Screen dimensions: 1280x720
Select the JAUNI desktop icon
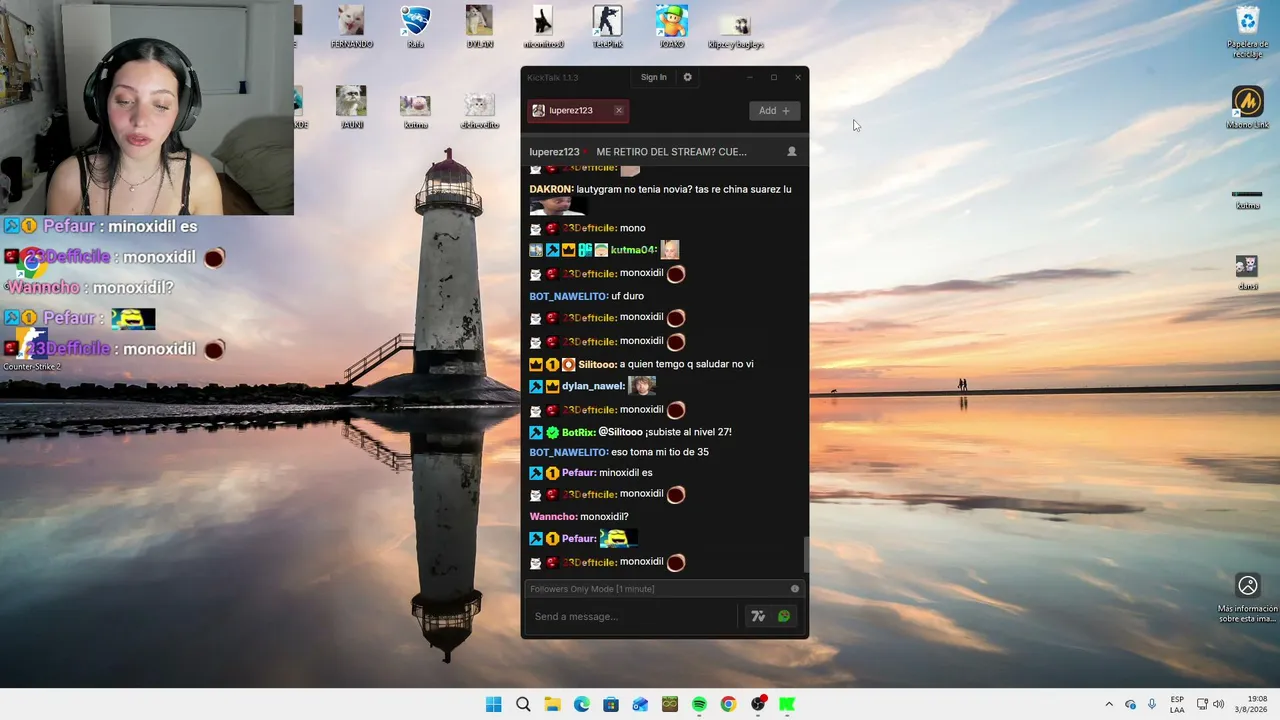(x=351, y=107)
